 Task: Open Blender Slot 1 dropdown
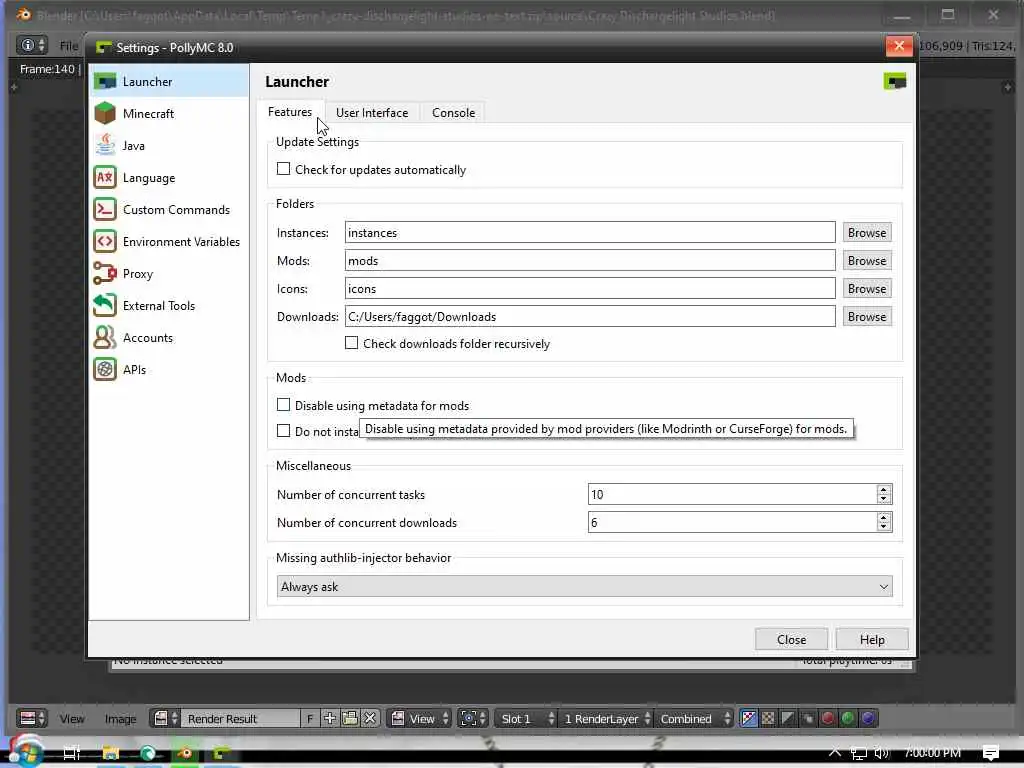526,718
